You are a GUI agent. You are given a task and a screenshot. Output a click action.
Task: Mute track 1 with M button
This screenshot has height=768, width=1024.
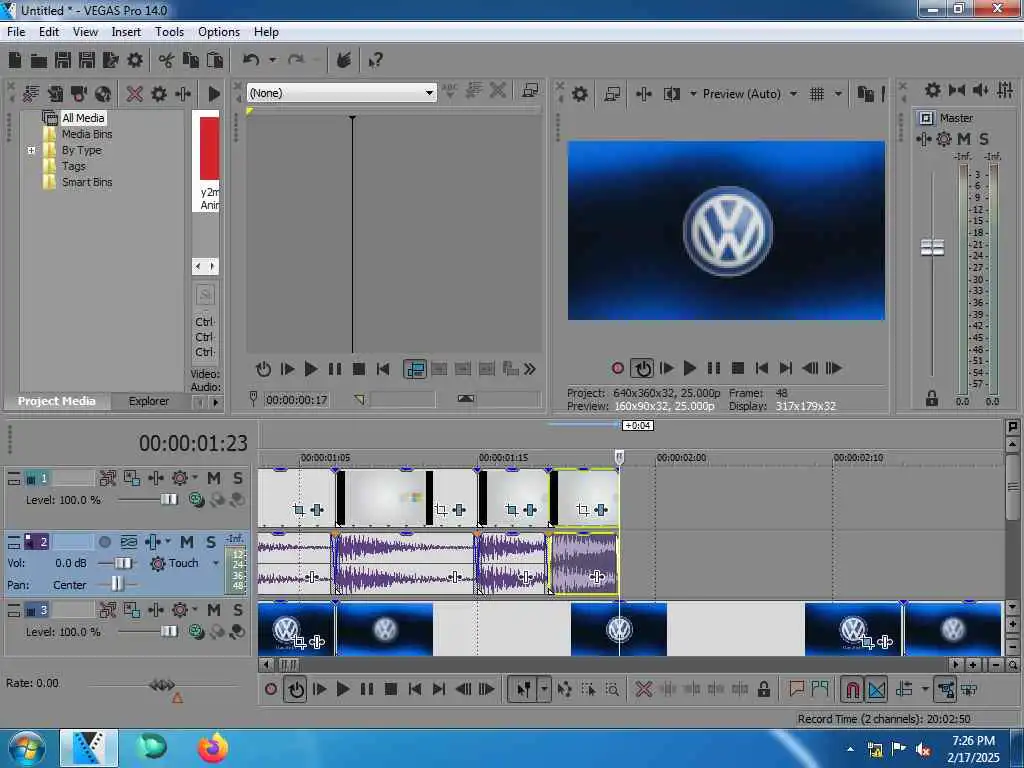214,479
